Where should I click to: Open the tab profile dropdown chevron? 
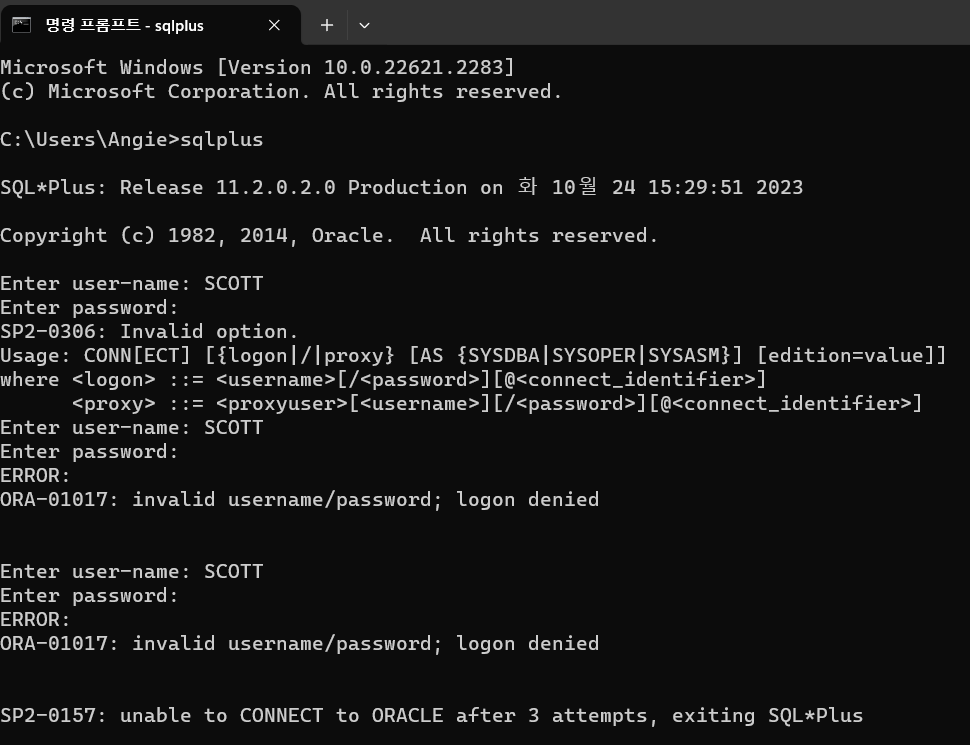[x=364, y=25]
